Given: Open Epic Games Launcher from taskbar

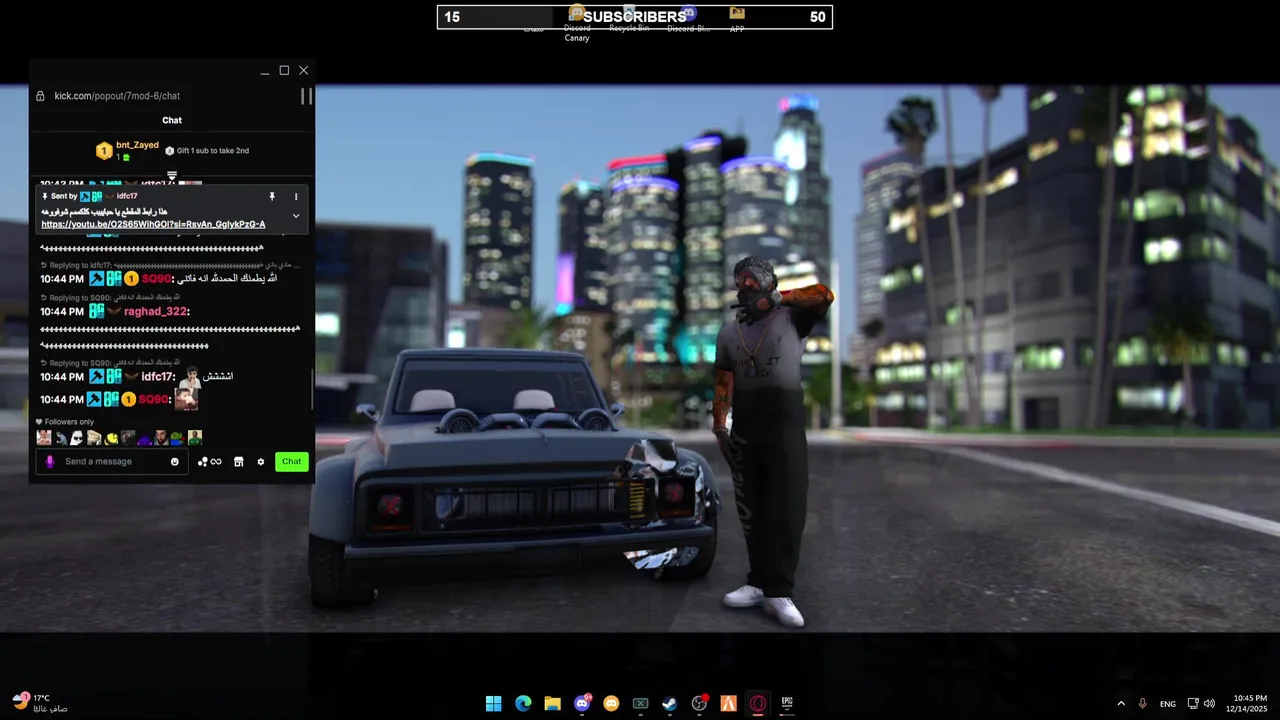Looking at the screenshot, I should coord(787,704).
